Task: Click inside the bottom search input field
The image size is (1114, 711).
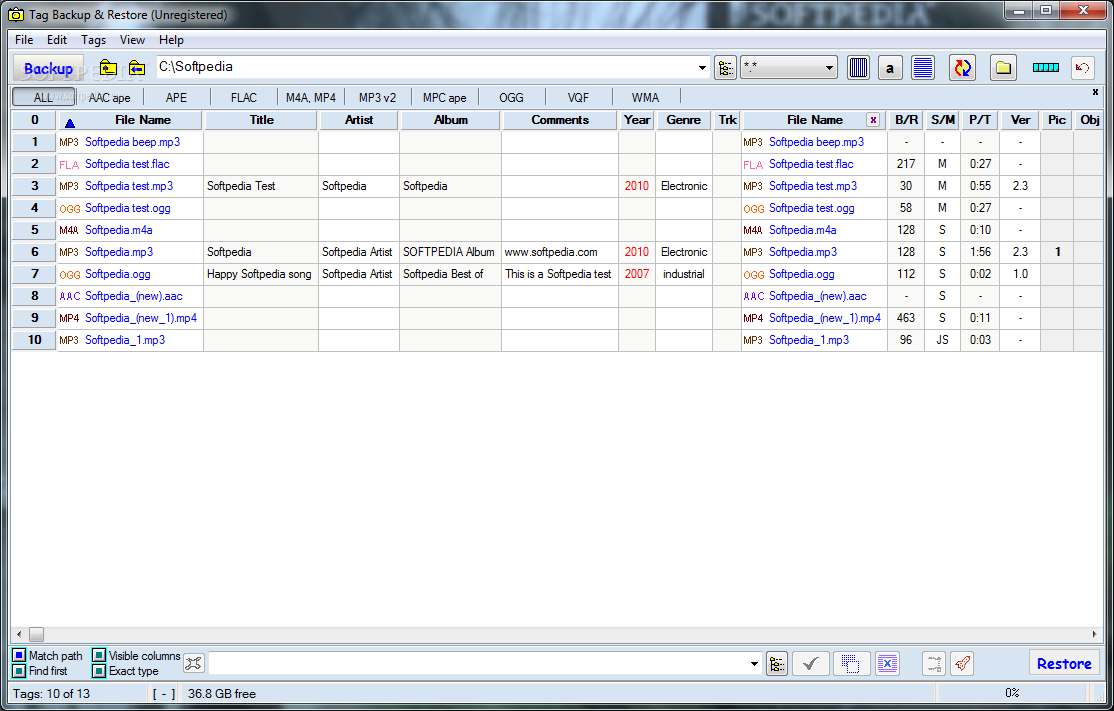Action: pyautogui.click(x=477, y=664)
